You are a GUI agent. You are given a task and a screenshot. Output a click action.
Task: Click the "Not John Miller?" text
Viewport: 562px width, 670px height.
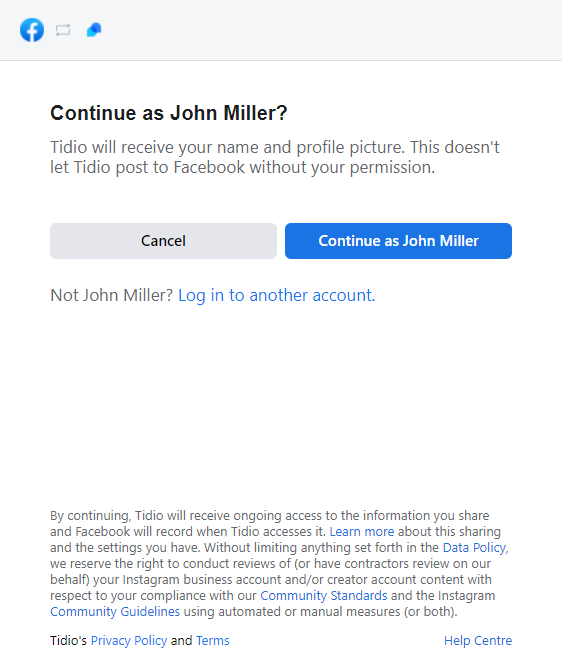coord(111,295)
